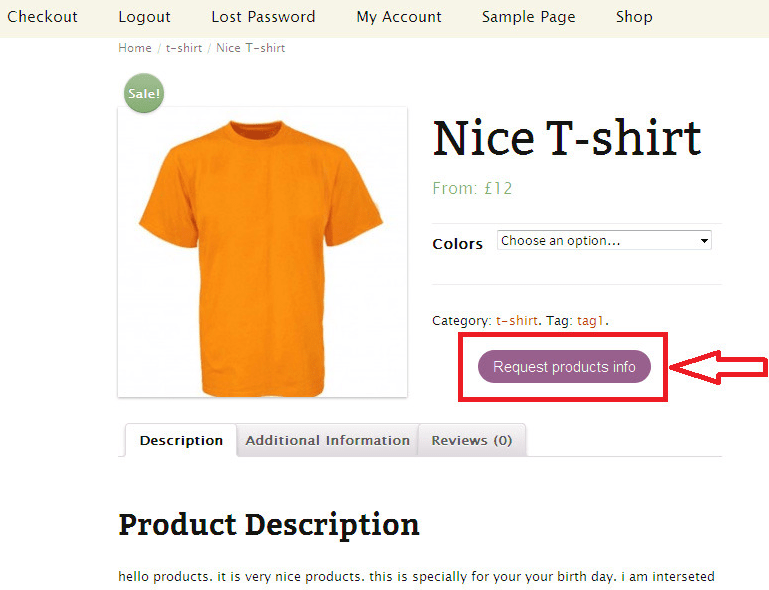Screen dimensions: 769x590
Task: Follow the tag1 tag link
Action: (x=590, y=321)
